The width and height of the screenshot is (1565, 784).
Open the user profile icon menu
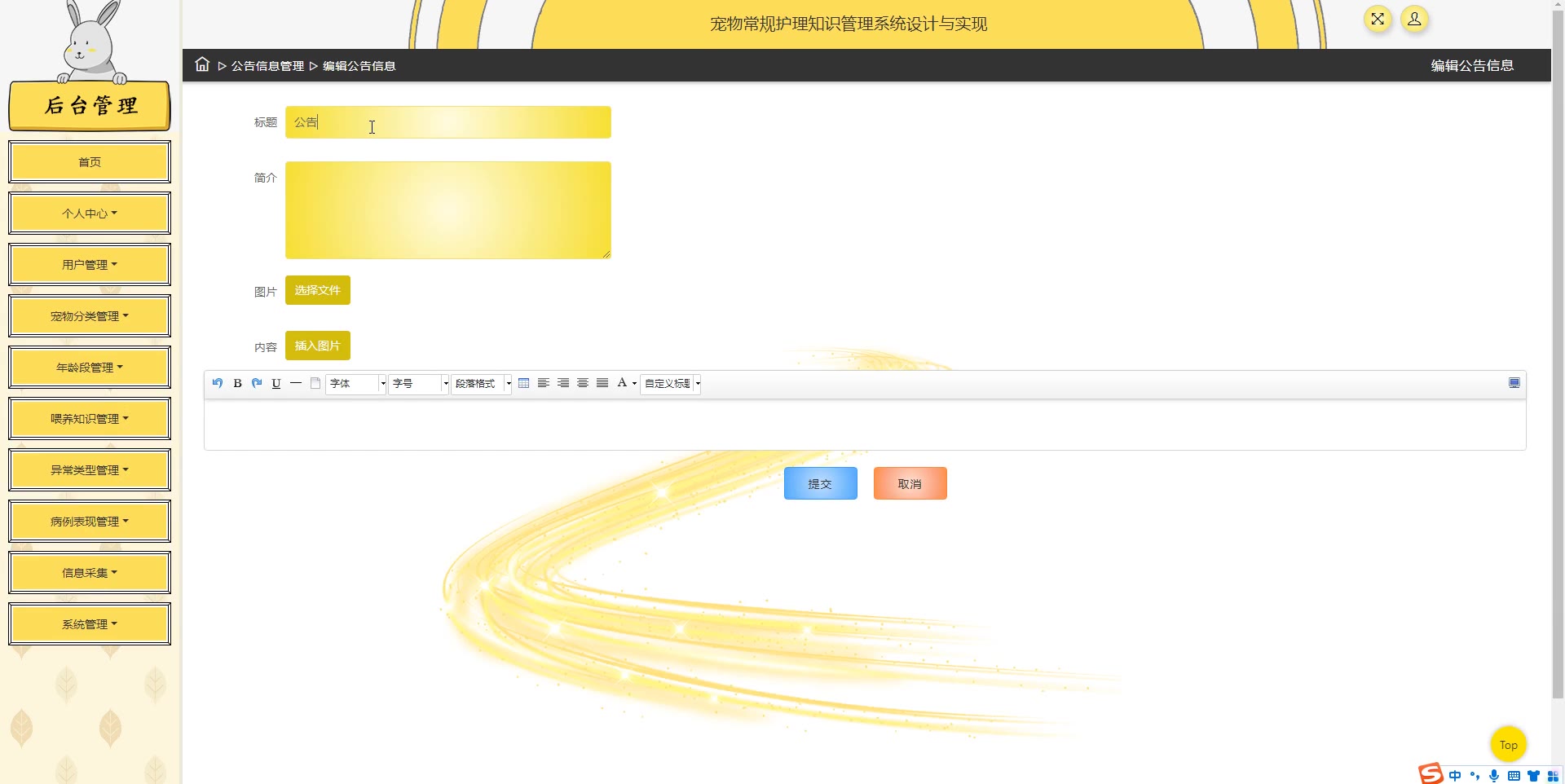point(1414,19)
